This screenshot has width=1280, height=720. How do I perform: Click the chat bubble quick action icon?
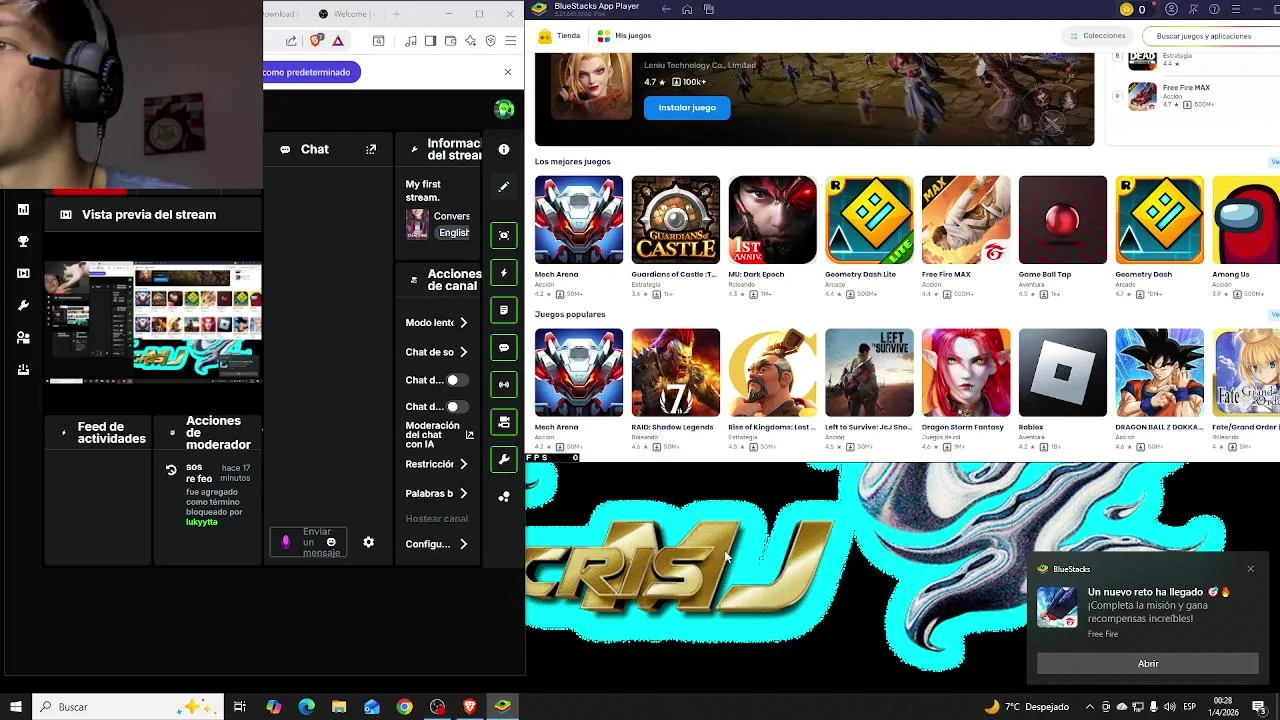tap(504, 347)
